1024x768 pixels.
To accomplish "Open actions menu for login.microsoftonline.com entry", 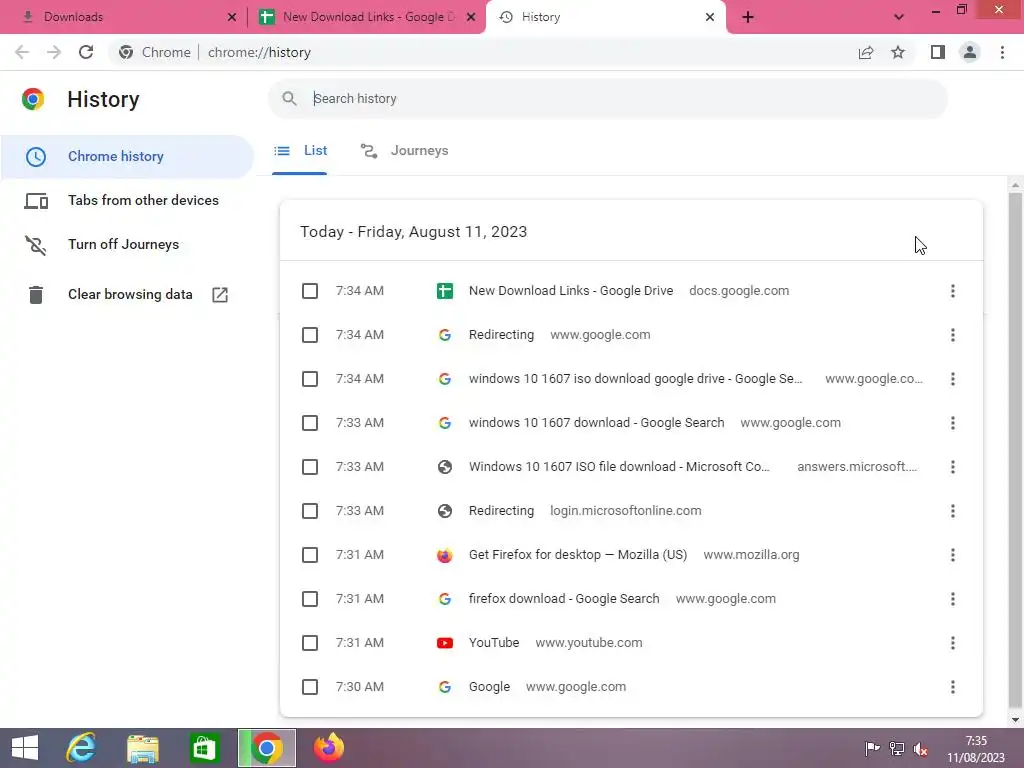I will click(953, 511).
